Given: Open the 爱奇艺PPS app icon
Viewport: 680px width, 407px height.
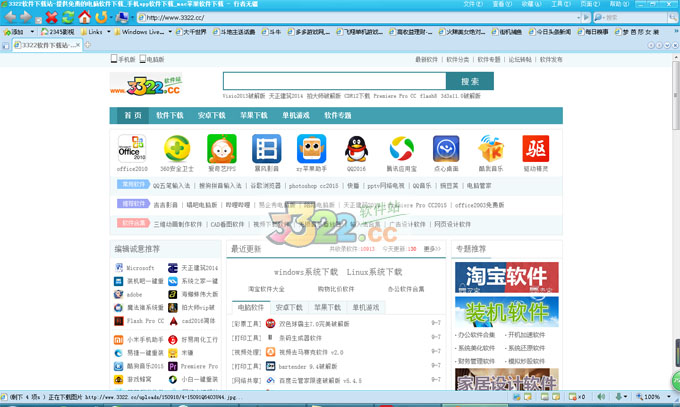Looking at the screenshot, I should click(222, 148).
